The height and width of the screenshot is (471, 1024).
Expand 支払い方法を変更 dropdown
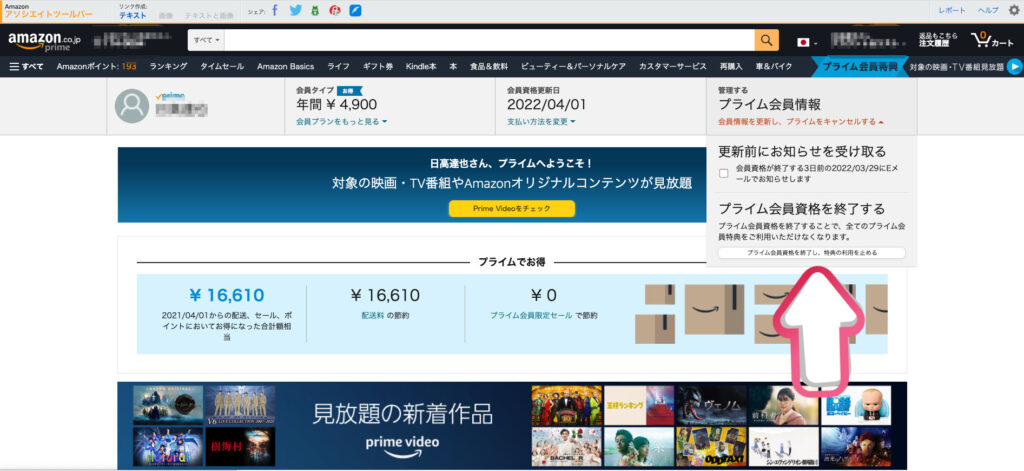click(541, 122)
